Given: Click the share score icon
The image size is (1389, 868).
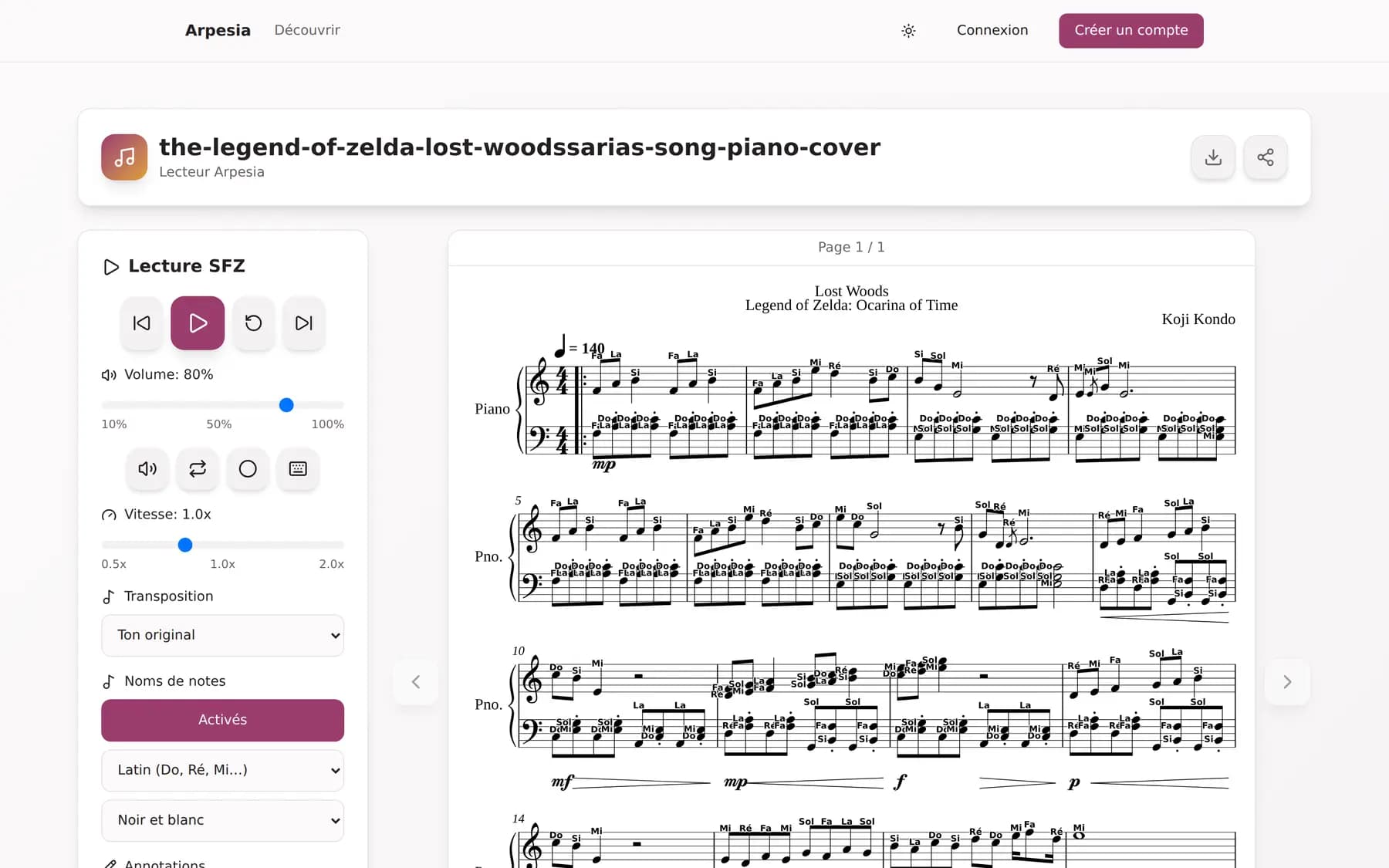Looking at the screenshot, I should 1266,157.
